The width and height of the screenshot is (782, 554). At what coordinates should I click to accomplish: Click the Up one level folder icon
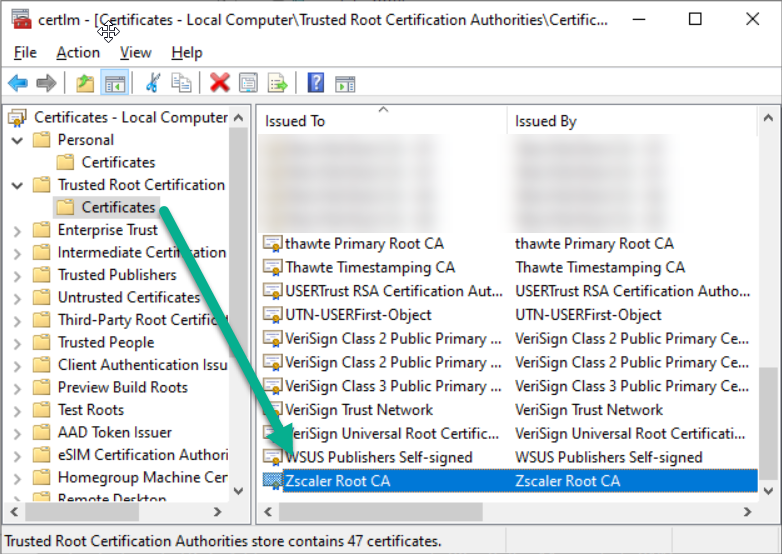click(85, 83)
